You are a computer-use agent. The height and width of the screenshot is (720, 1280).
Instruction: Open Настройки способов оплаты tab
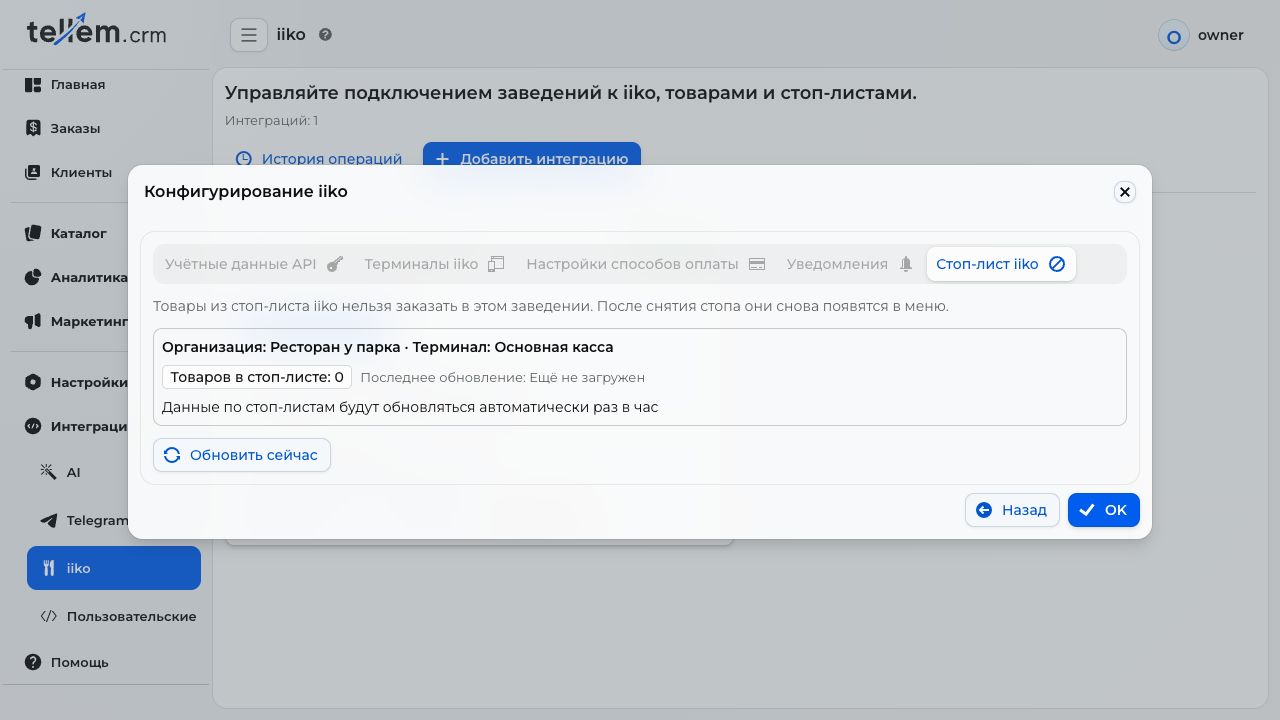coord(646,264)
